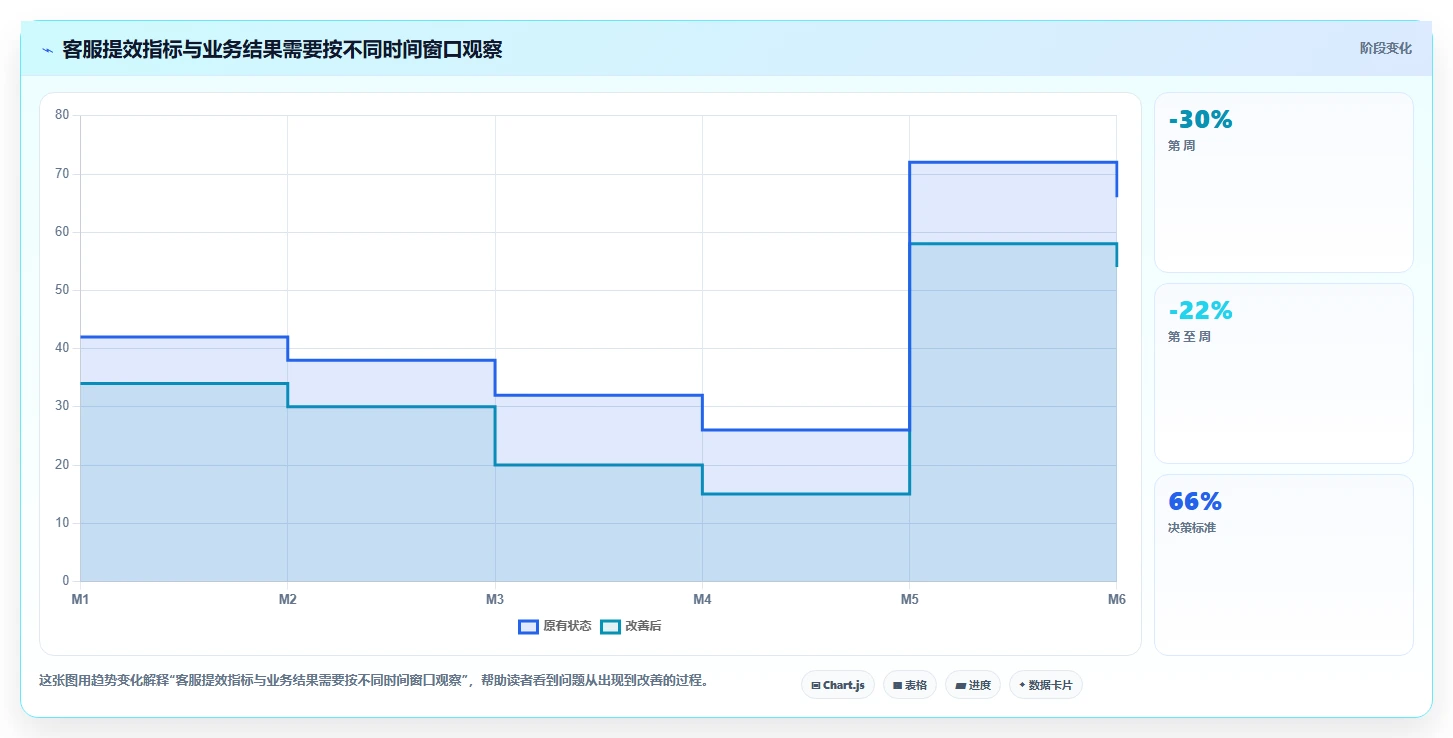Viewport: 1453px width, 738px height.
Task: Open the -22% stat card
Action: (1283, 373)
